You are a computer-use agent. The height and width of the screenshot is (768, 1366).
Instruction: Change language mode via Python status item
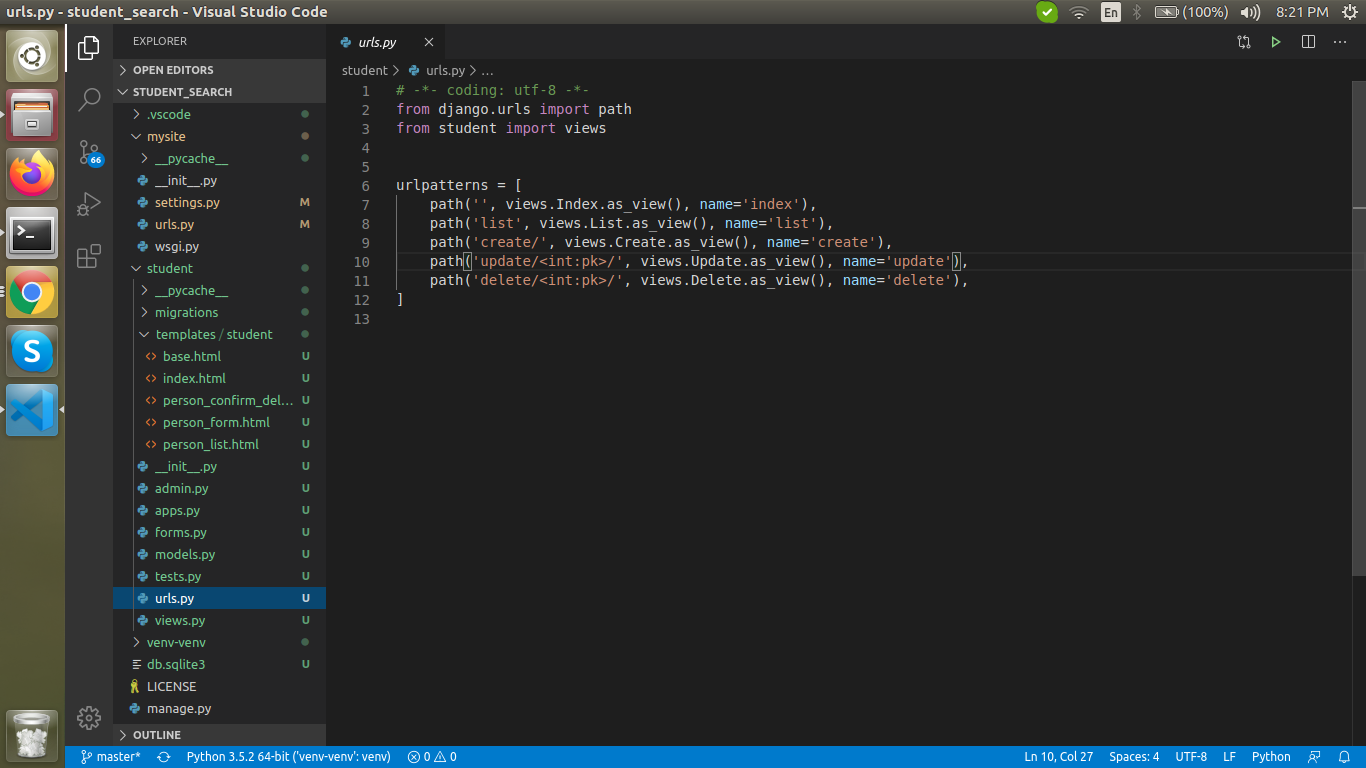pyautogui.click(x=1271, y=757)
